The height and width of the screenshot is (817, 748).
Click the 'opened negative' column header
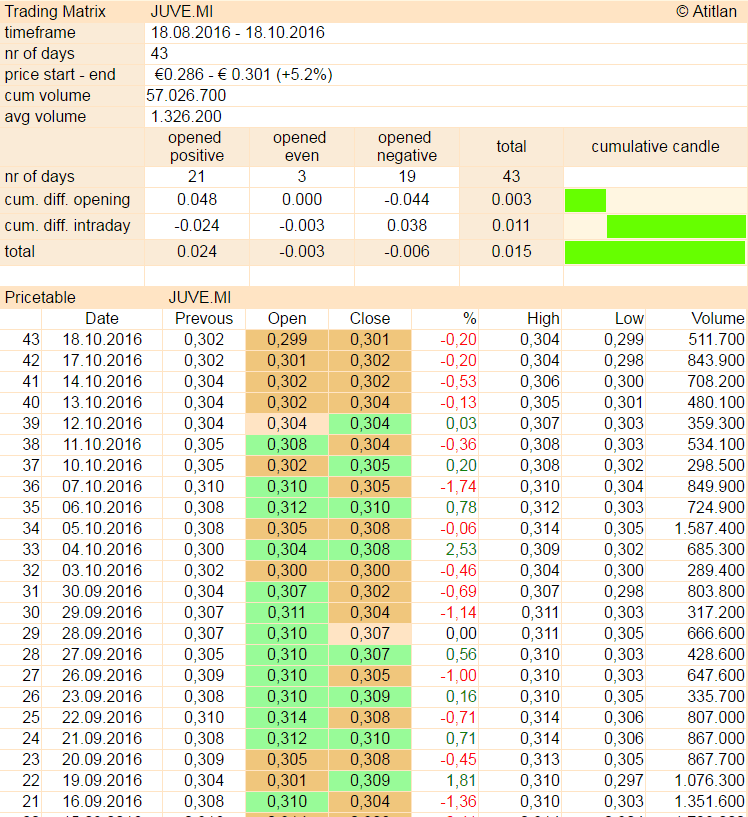406,146
